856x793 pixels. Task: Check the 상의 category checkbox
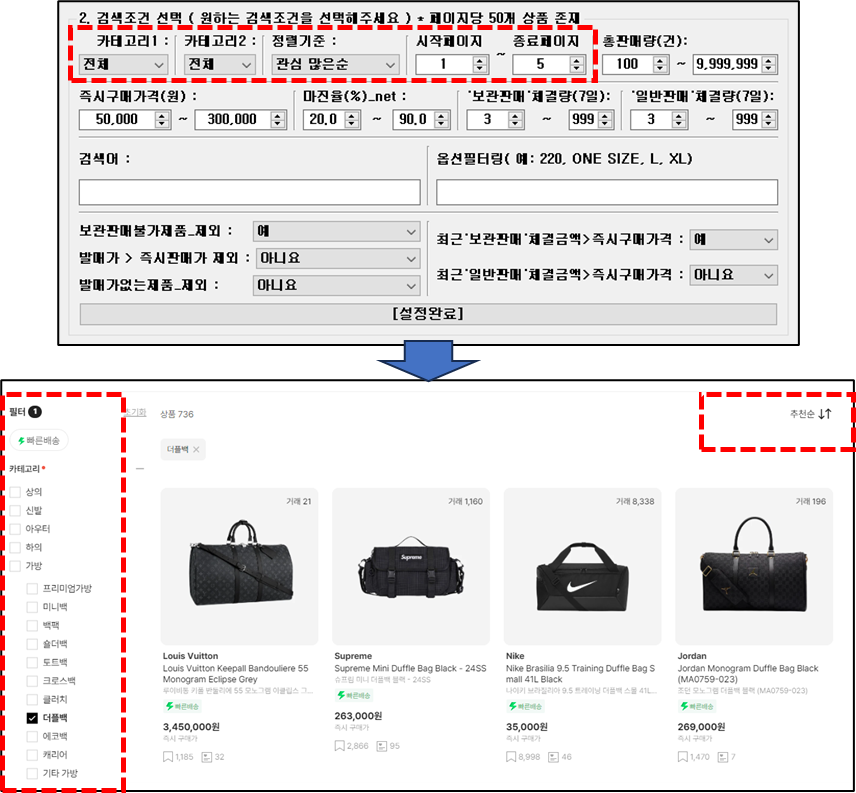[15, 492]
